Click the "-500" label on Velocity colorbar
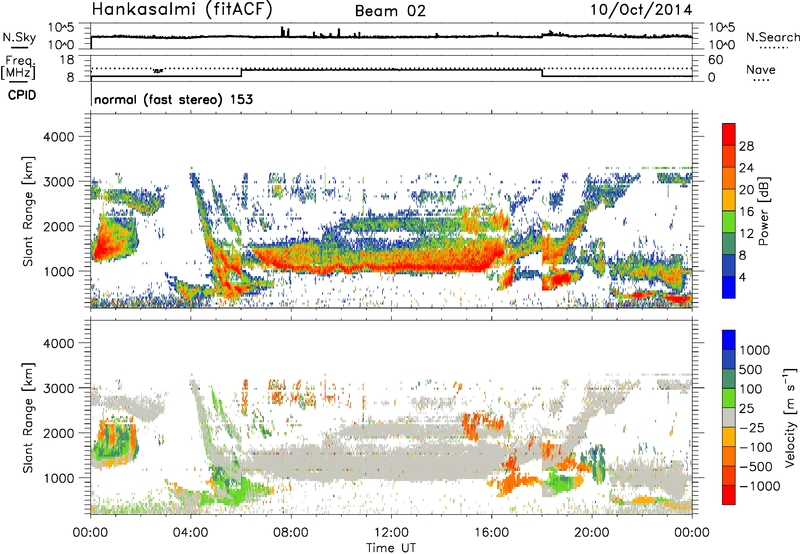Viewport: 800px width, 554px height. (756, 467)
